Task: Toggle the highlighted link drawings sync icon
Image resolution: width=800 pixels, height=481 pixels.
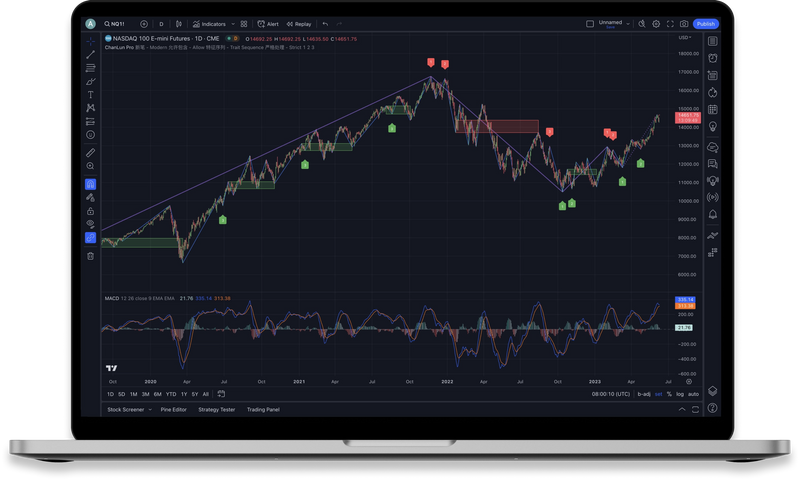Action: pos(90,238)
